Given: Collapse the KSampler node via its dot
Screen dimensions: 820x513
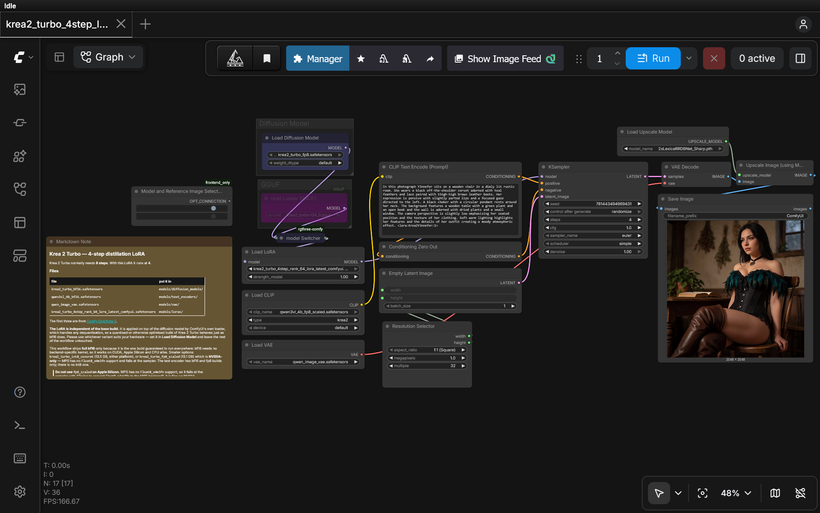Looking at the screenshot, I should point(543,167).
